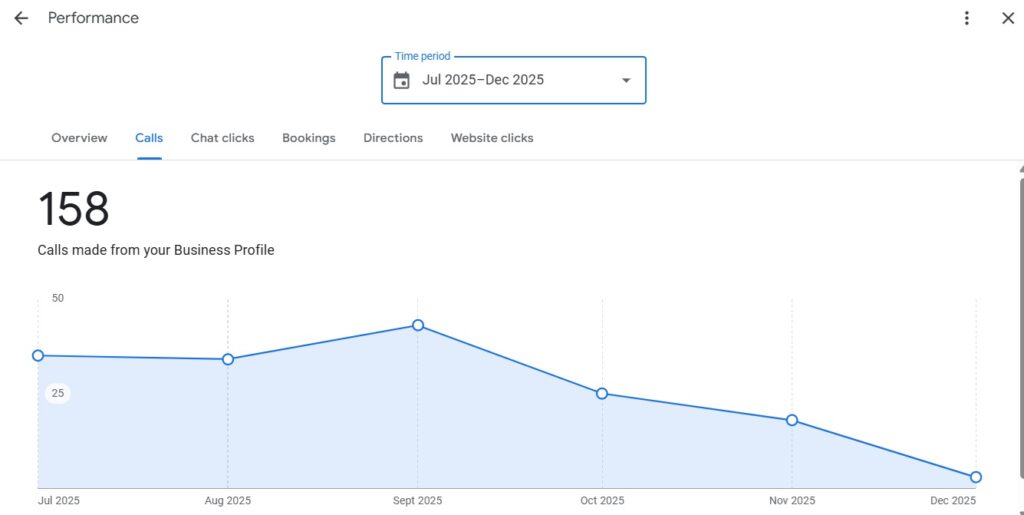Open the Chat clicks tab

(x=222, y=138)
